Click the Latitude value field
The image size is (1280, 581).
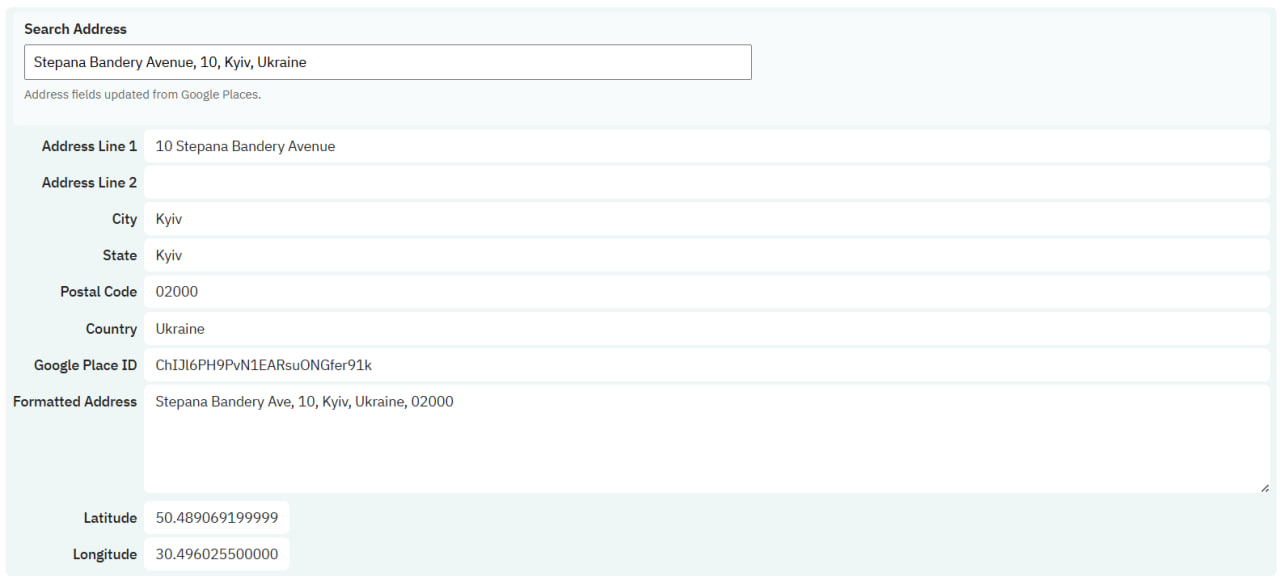click(217, 518)
